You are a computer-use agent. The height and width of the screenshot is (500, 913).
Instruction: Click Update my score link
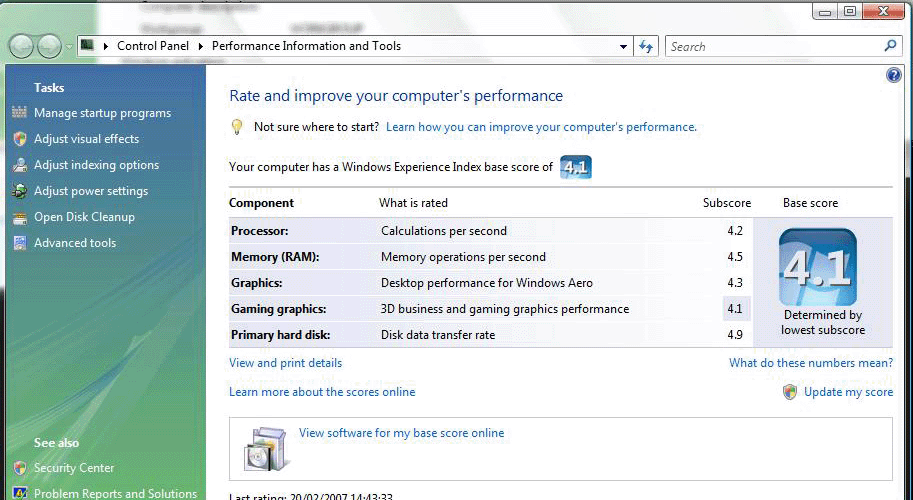pos(848,392)
